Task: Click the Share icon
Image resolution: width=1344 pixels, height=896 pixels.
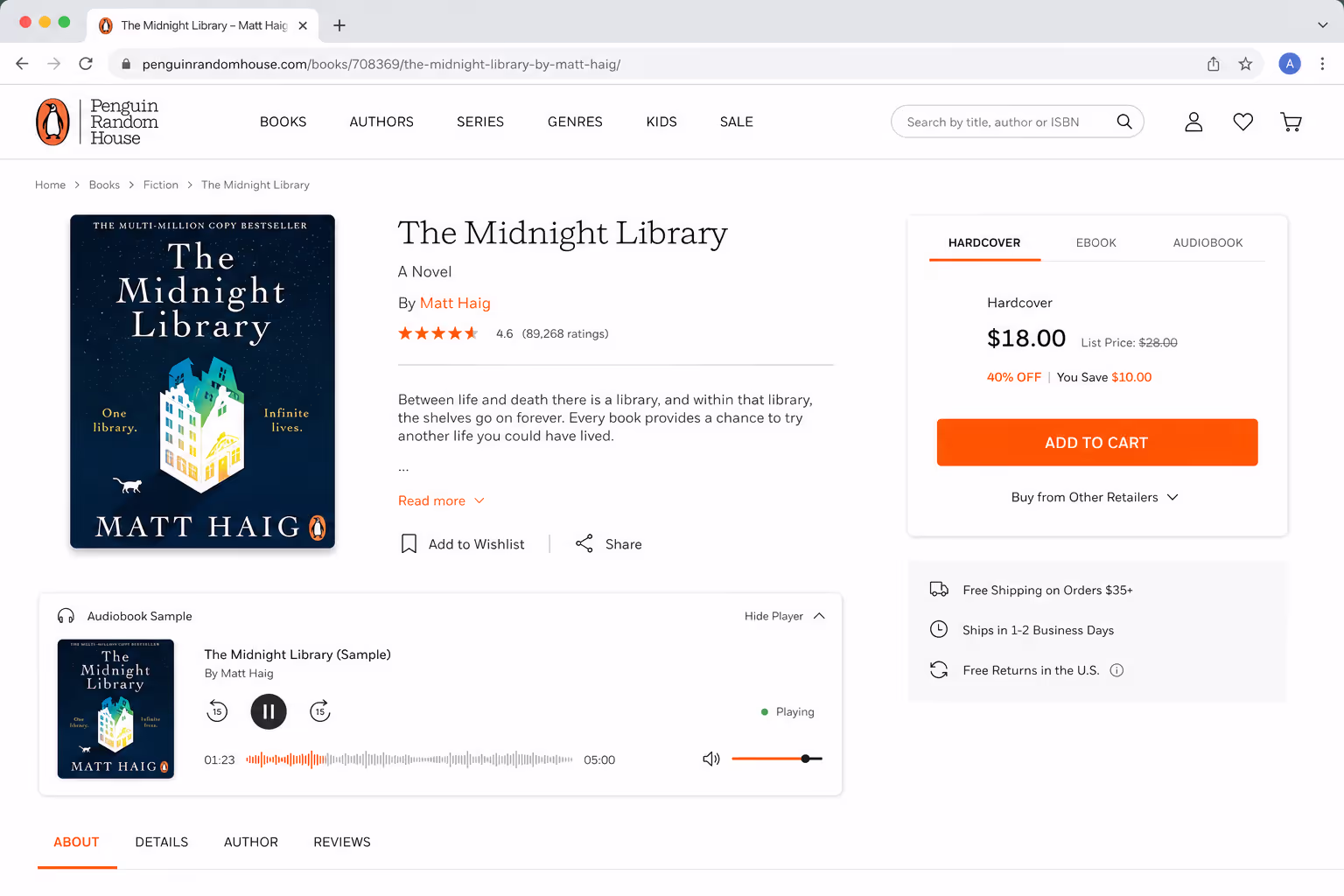Action: pos(584,543)
